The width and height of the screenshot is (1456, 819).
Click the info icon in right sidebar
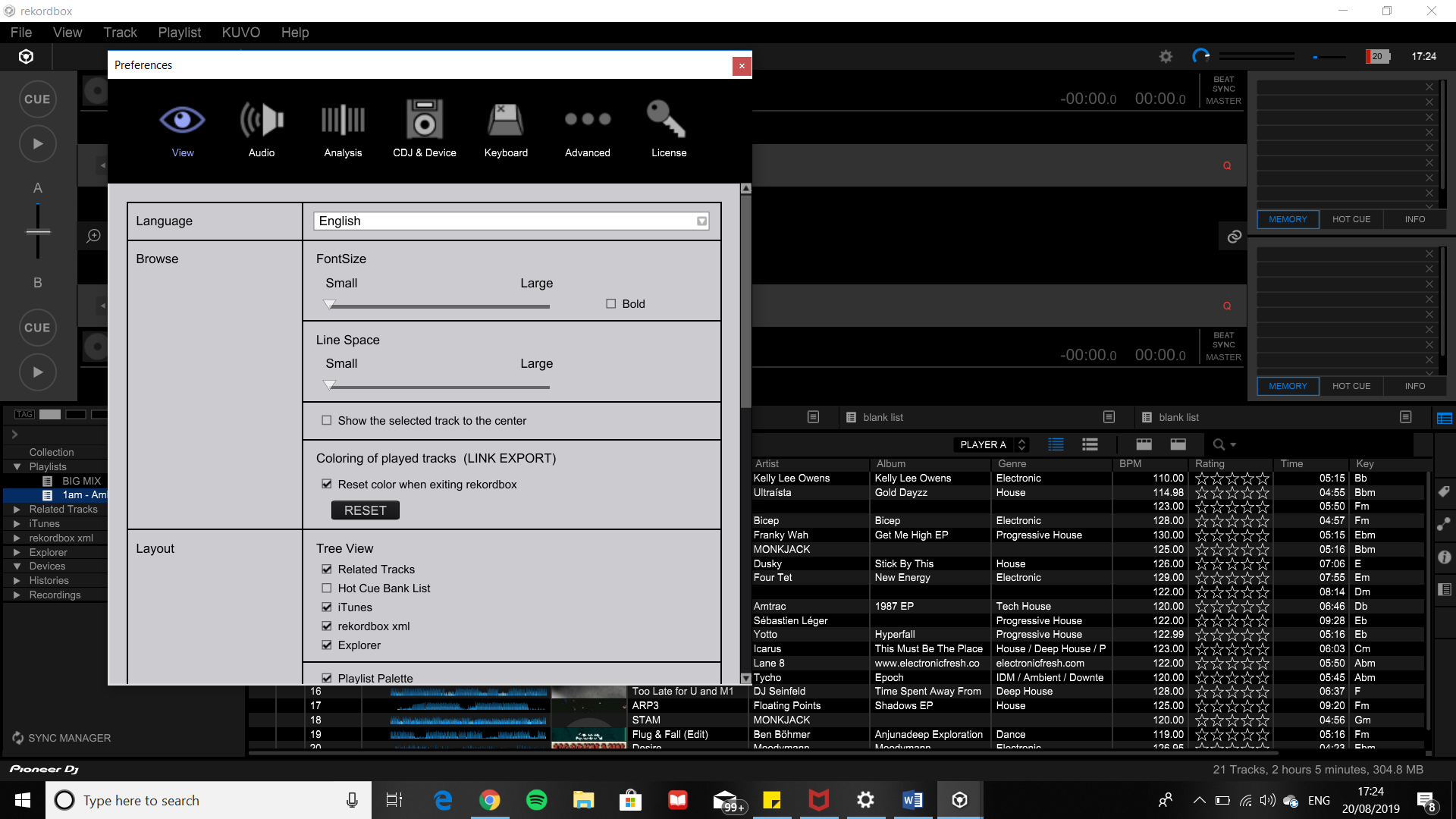tap(1444, 557)
